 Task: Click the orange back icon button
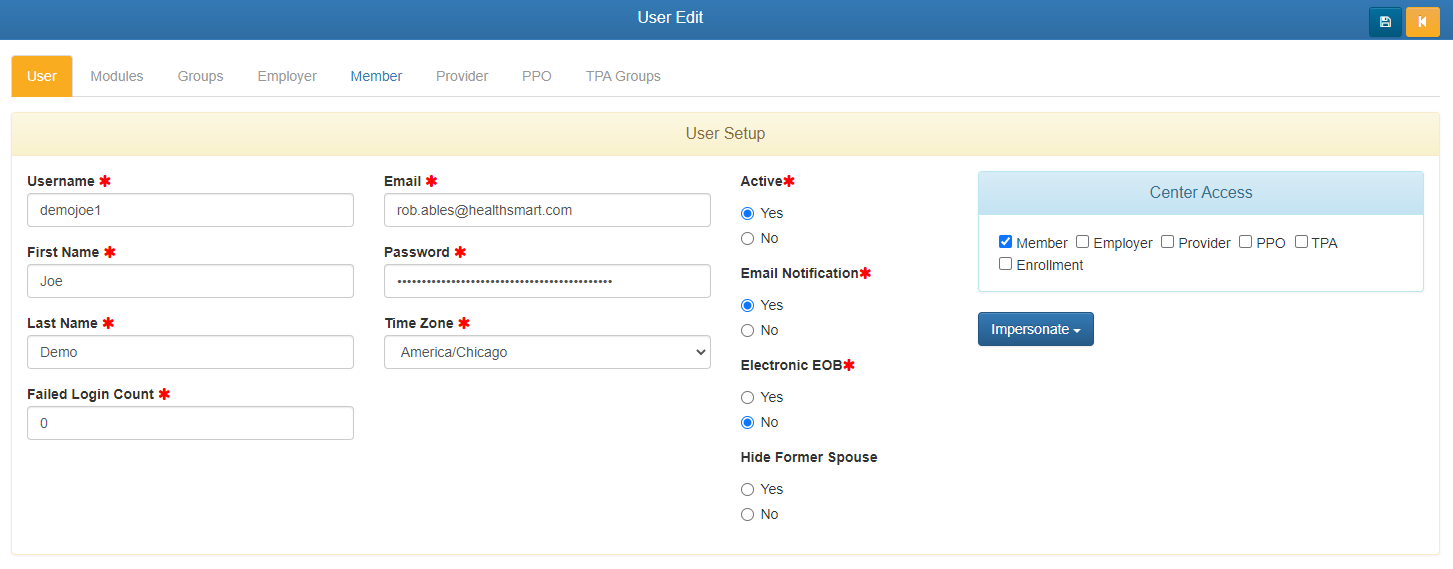(1422, 22)
